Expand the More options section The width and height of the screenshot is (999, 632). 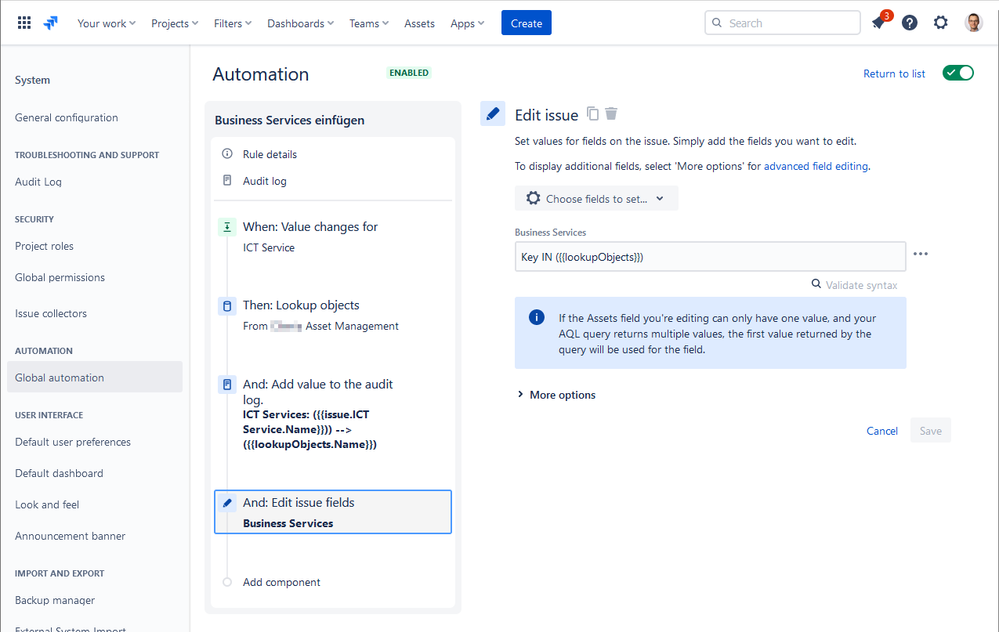[x=556, y=394]
